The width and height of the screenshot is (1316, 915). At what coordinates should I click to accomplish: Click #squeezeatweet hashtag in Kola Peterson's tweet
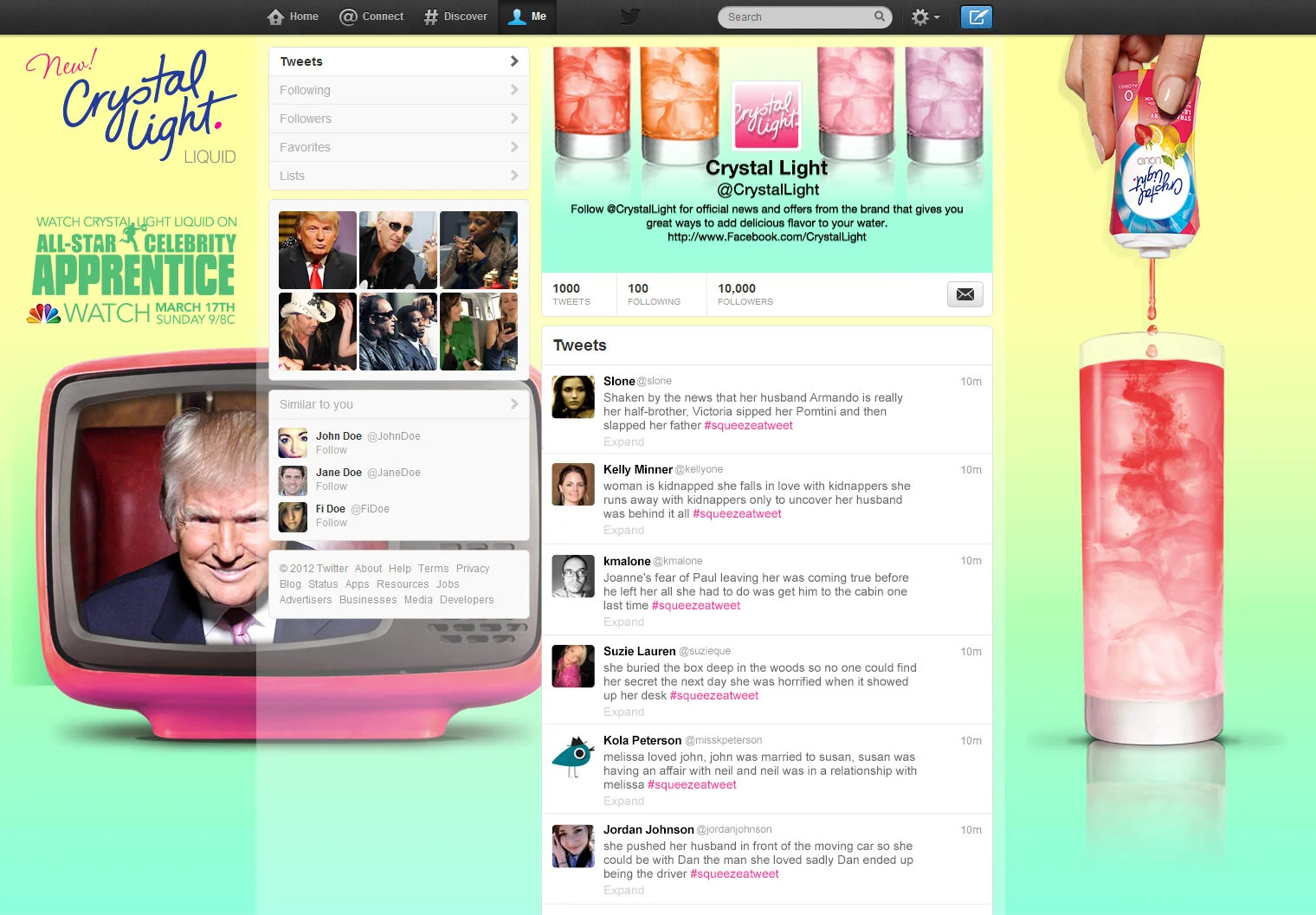[x=692, y=785]
